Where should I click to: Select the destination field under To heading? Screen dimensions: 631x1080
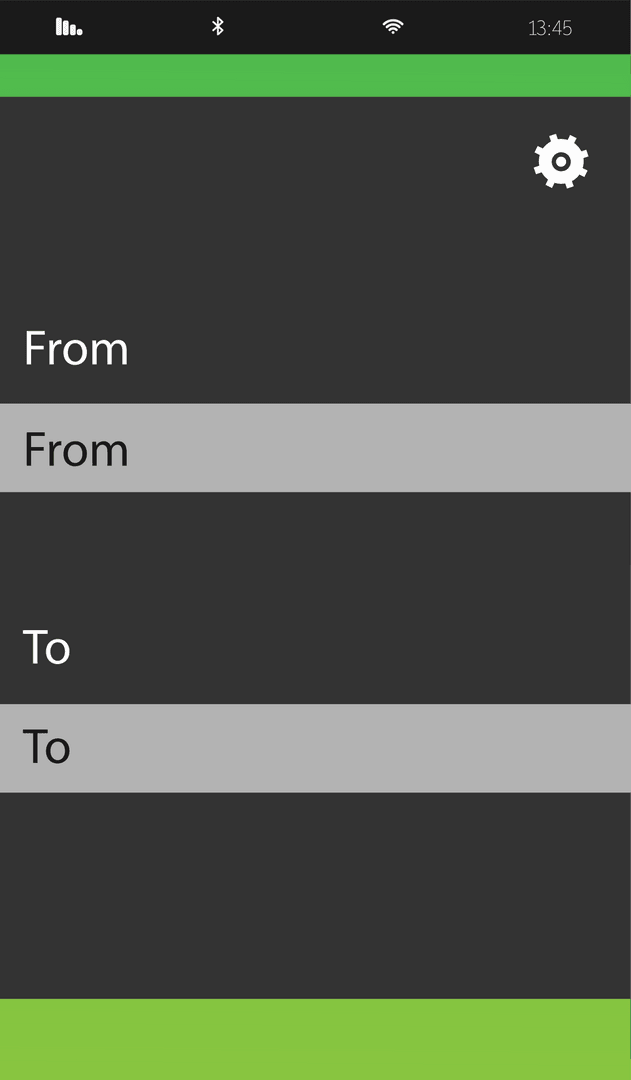[x=315, y=748]
